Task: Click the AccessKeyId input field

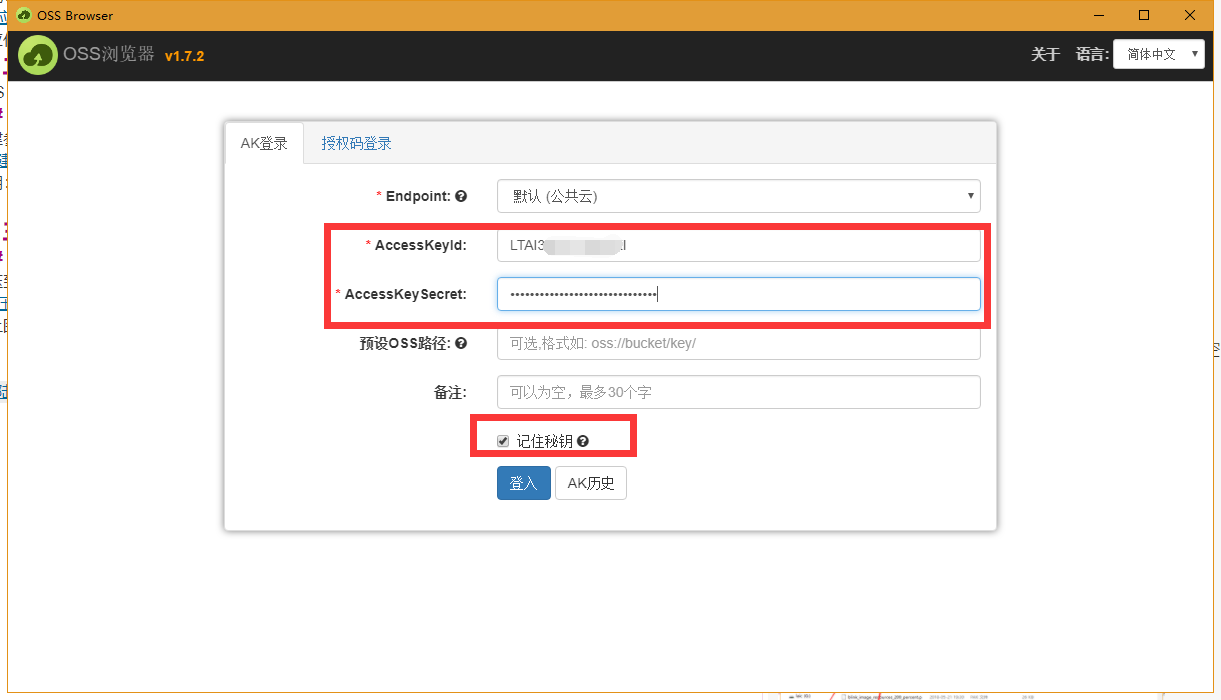Action: click(738, 245)
